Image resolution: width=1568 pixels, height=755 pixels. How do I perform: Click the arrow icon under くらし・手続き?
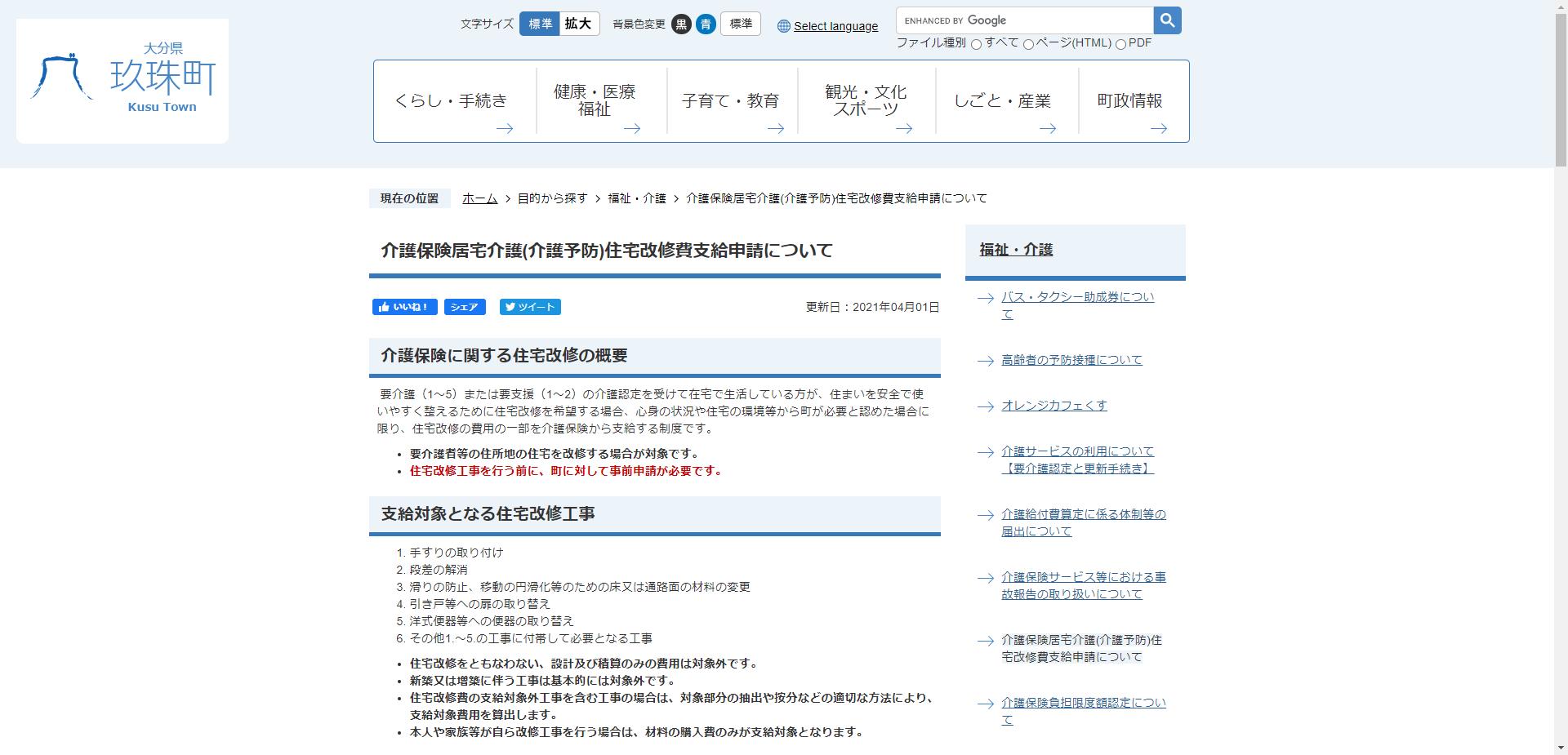pos(506,128)
